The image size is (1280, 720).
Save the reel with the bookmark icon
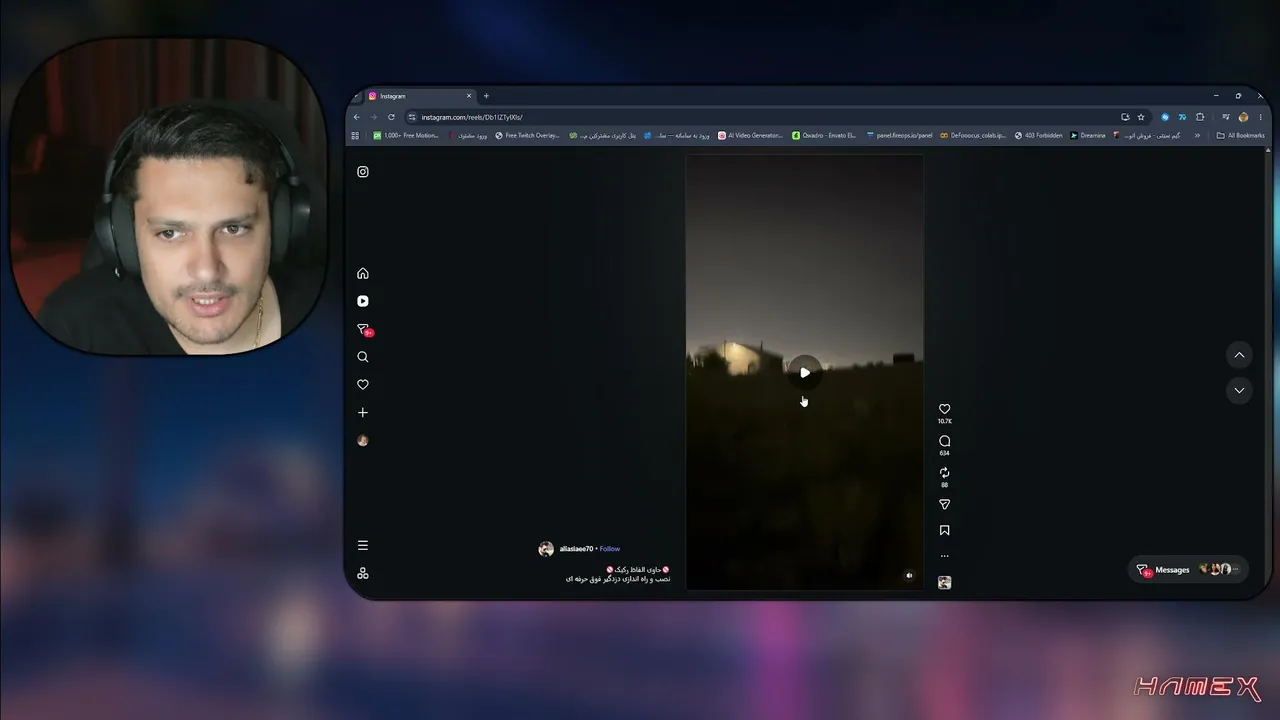coord(944,531)
